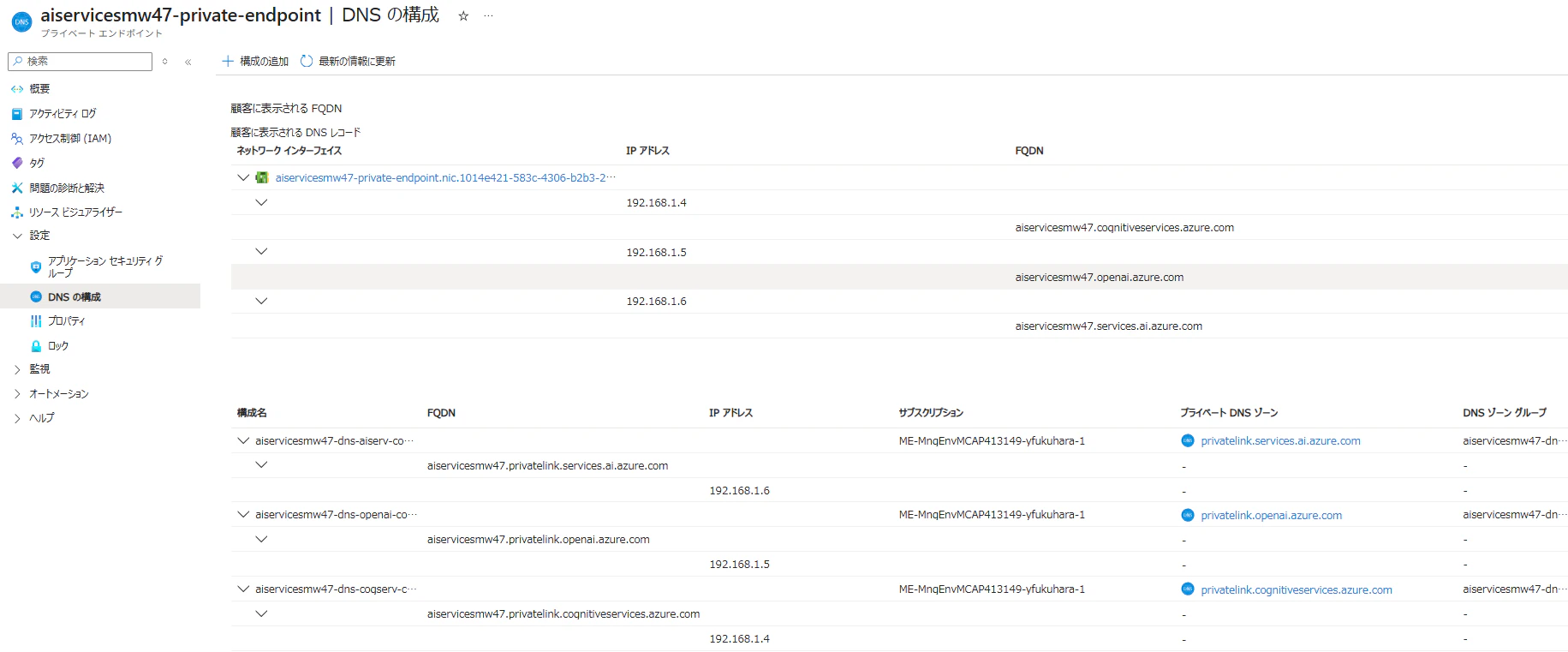Click the sidebar expand/collapse sort arrows icon

click(x=165, y=62)
